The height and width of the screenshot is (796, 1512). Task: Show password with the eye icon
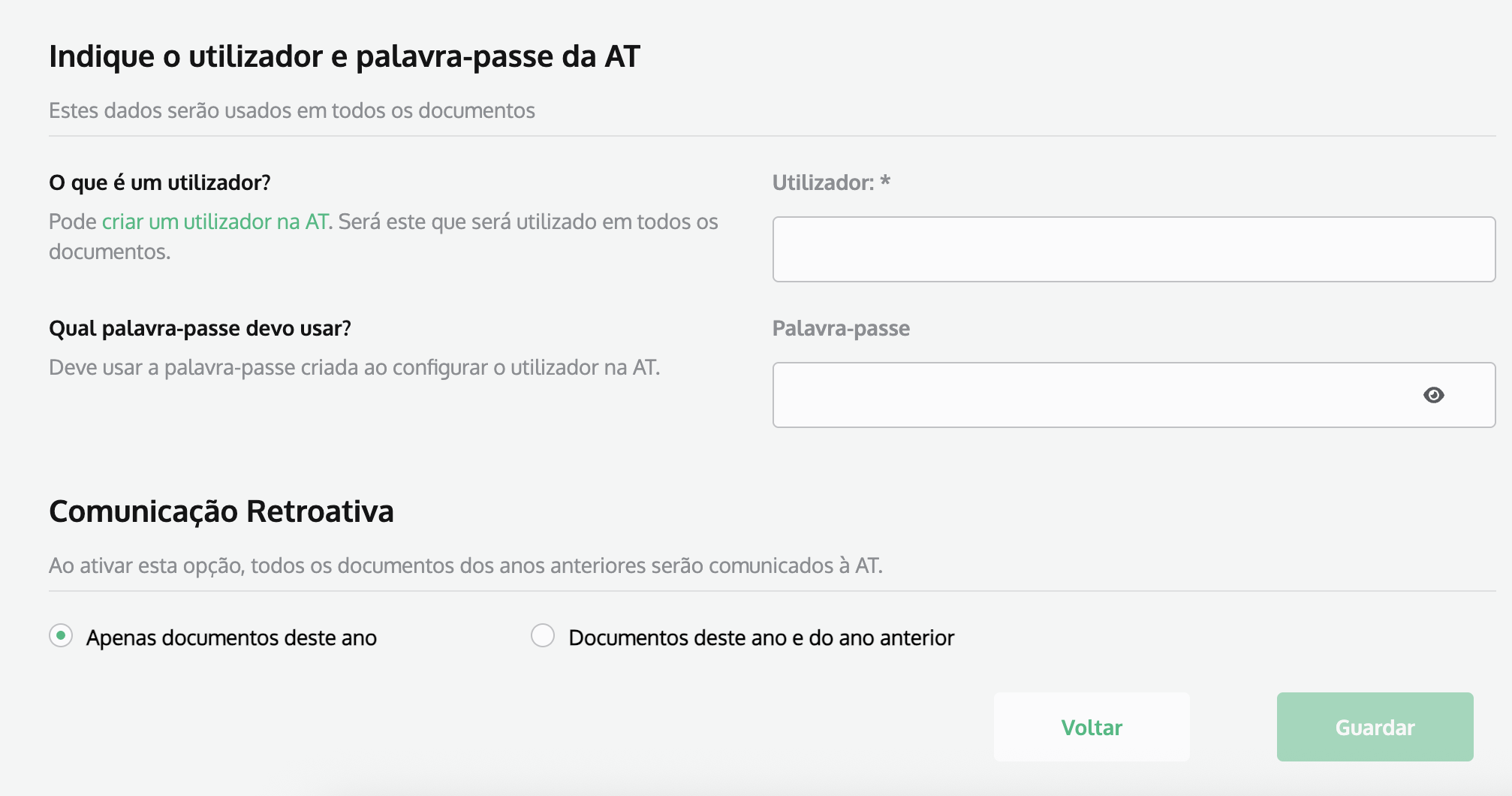(1433, 395)
